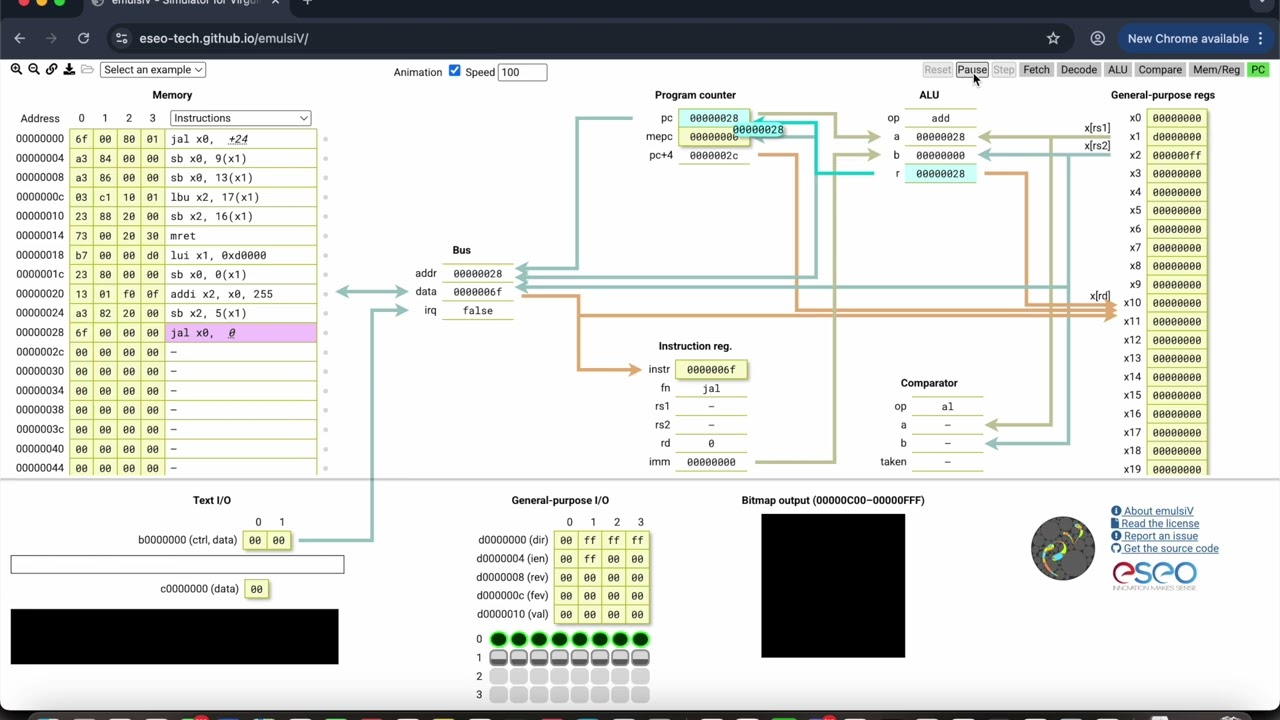Open the Instructions memory view dropdown
1280x720 pixels.
pyautogui.click(x=240, y=118)
